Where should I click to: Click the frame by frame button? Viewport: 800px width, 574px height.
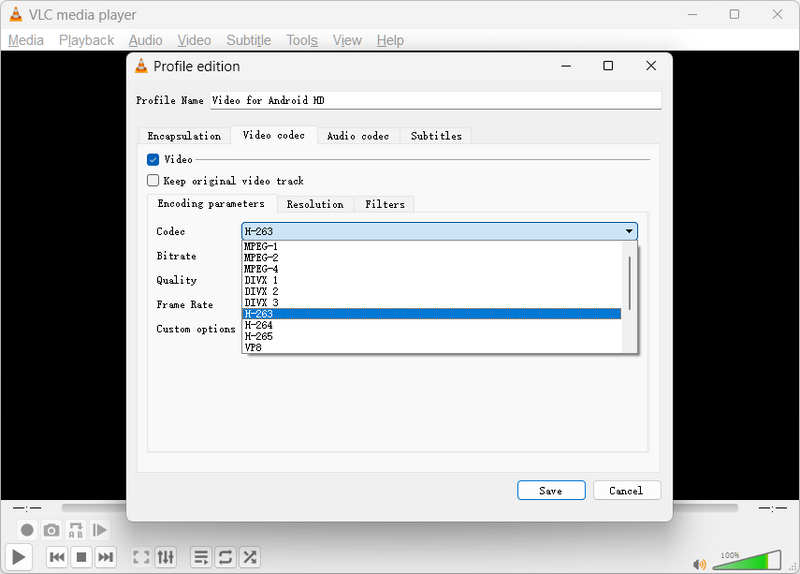99,530
